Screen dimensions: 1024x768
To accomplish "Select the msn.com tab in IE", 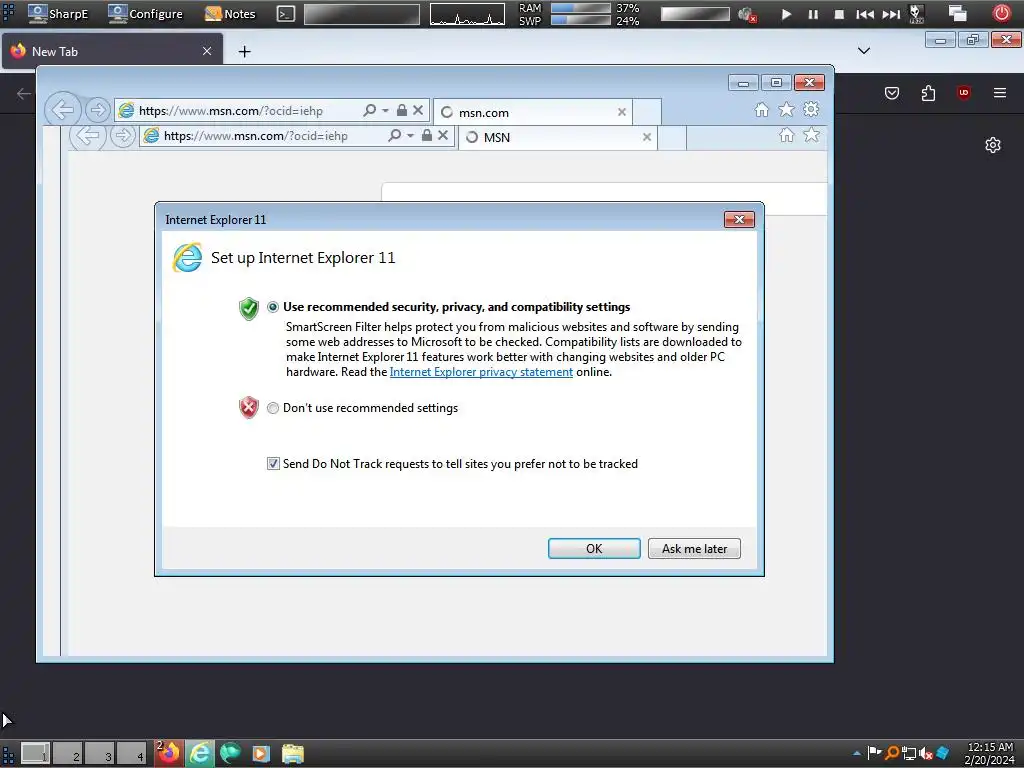I will coord(533,112).
